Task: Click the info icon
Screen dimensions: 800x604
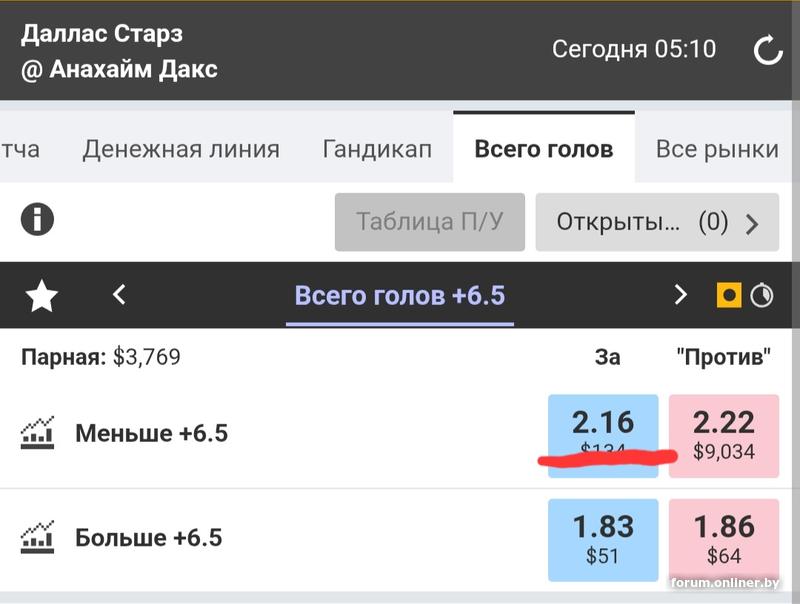Action: [x=37, y=220]
